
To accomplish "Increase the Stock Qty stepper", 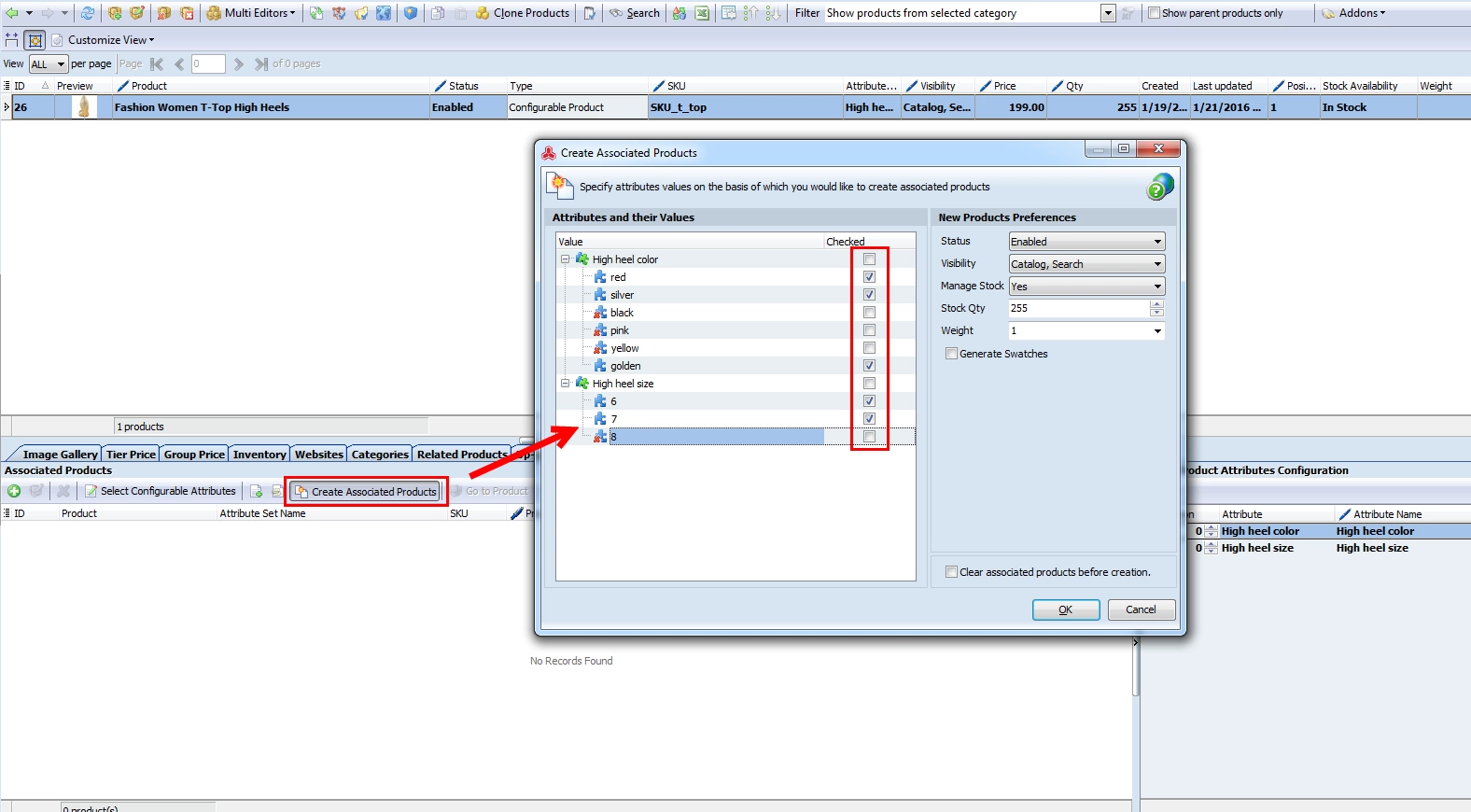I will 1157,304.
